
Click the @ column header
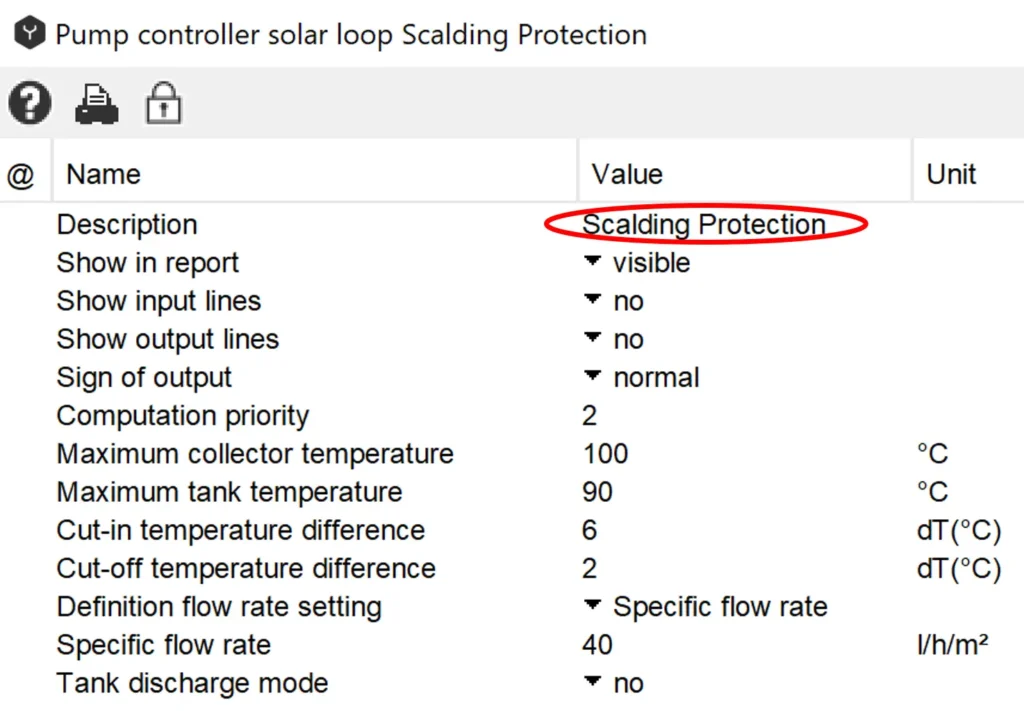pos(21,175)
